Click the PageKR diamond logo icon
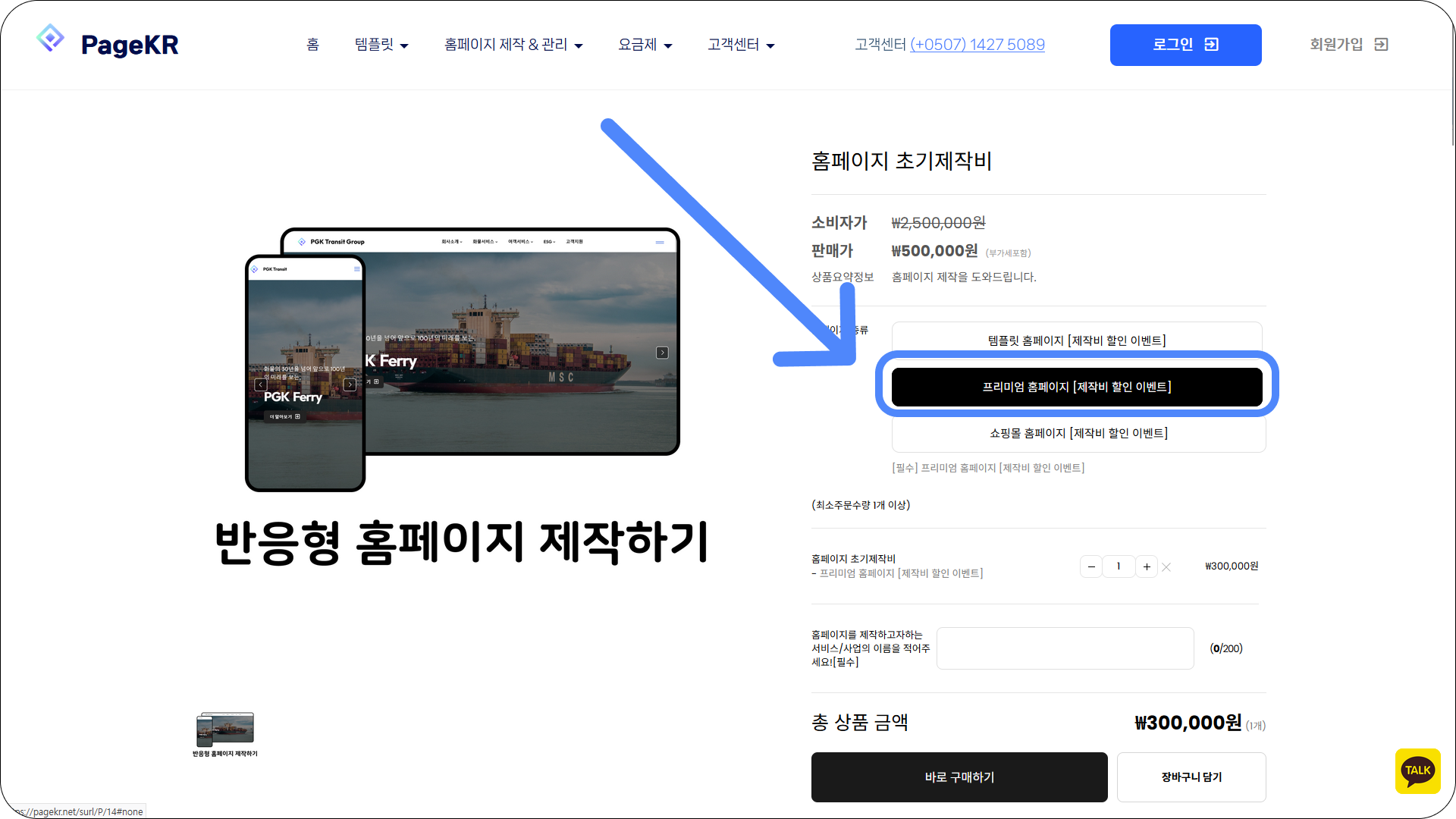1456x819 pixels. (50, 38)
